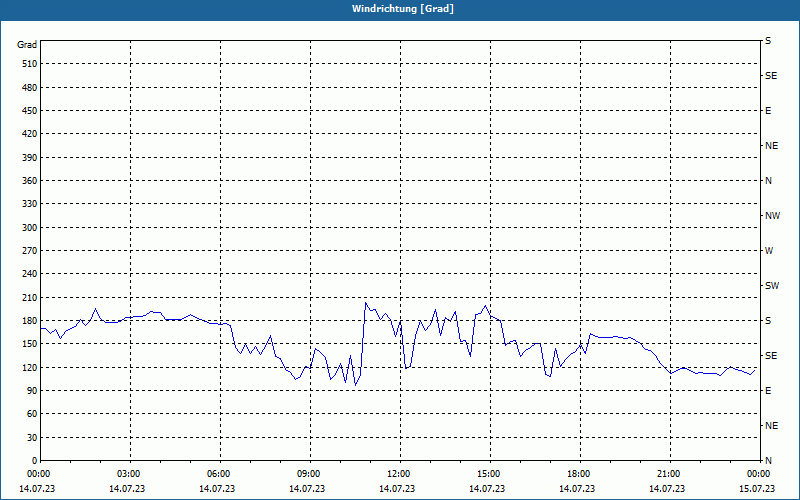Pick the 270 degree axis label

[30, 251]
